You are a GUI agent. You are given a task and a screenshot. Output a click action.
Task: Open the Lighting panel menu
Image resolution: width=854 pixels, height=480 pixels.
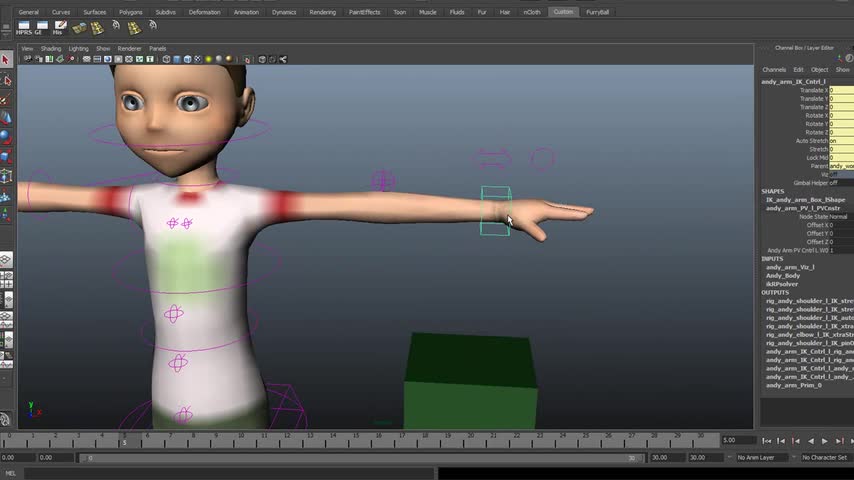78,48
